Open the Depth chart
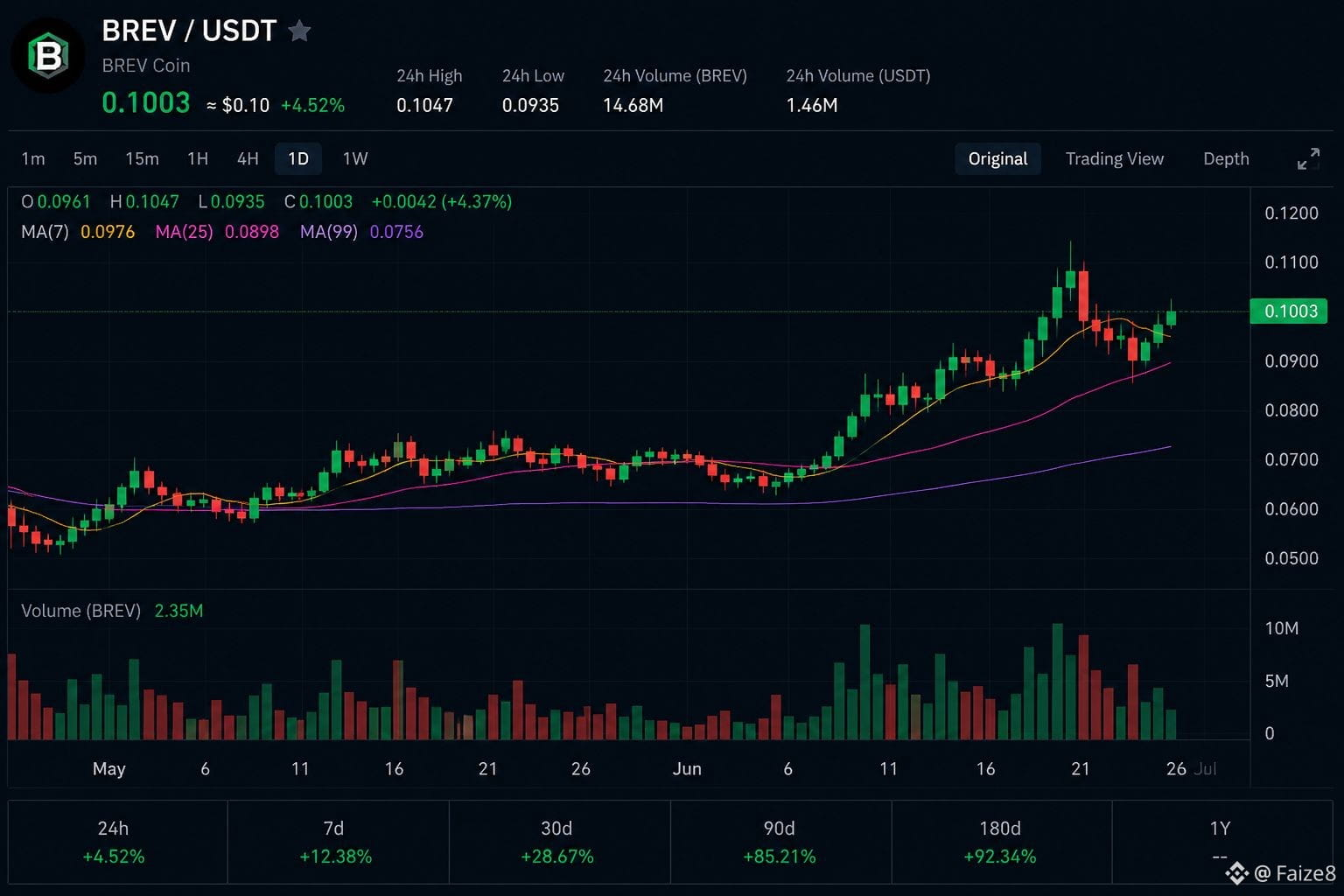 [x=1226, y=158]
